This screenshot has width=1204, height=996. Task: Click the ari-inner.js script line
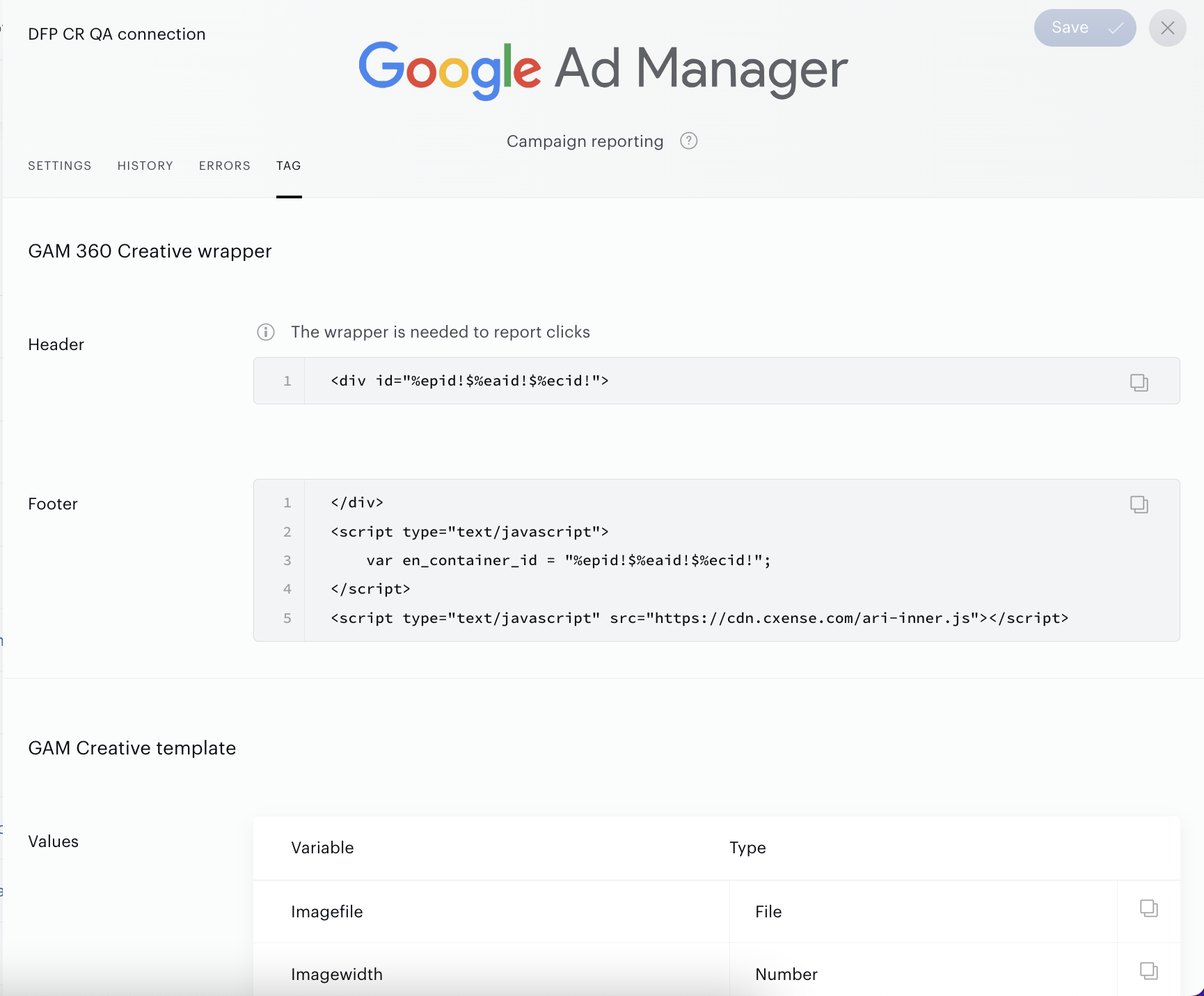(x=699, y=618)
